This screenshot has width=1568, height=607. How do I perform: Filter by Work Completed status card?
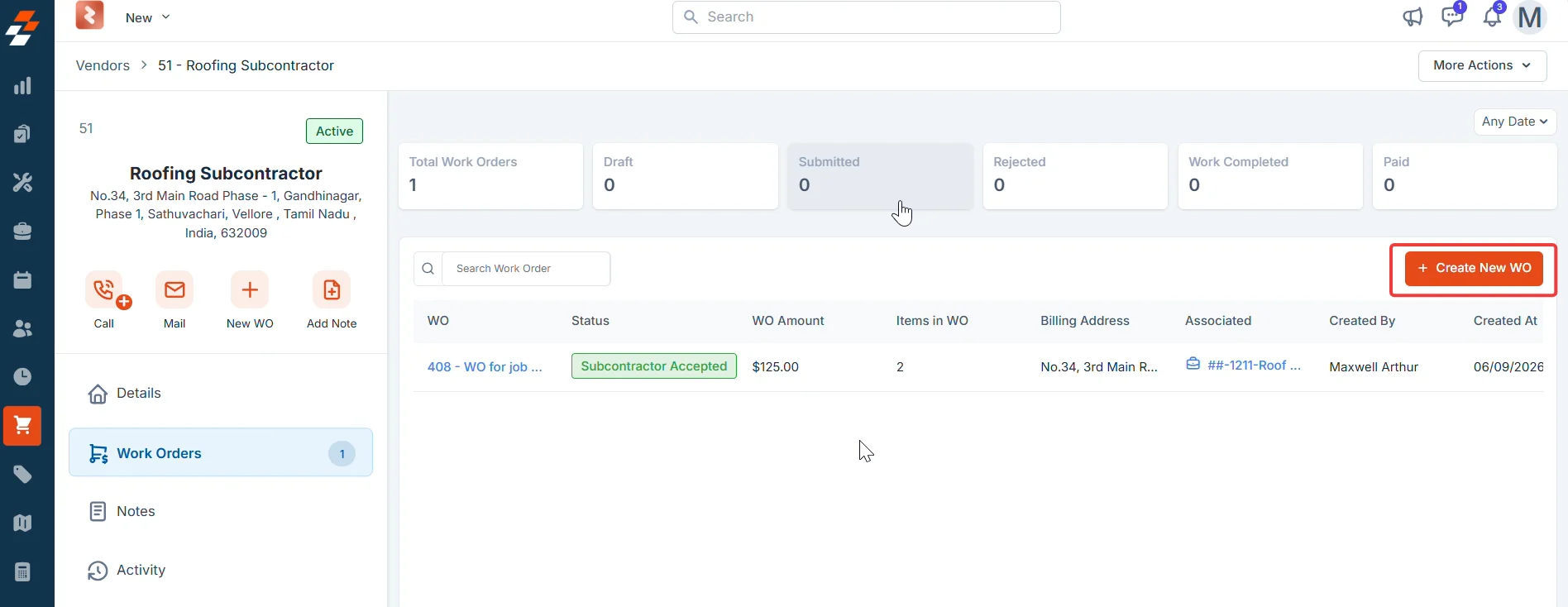(1270, 176)
